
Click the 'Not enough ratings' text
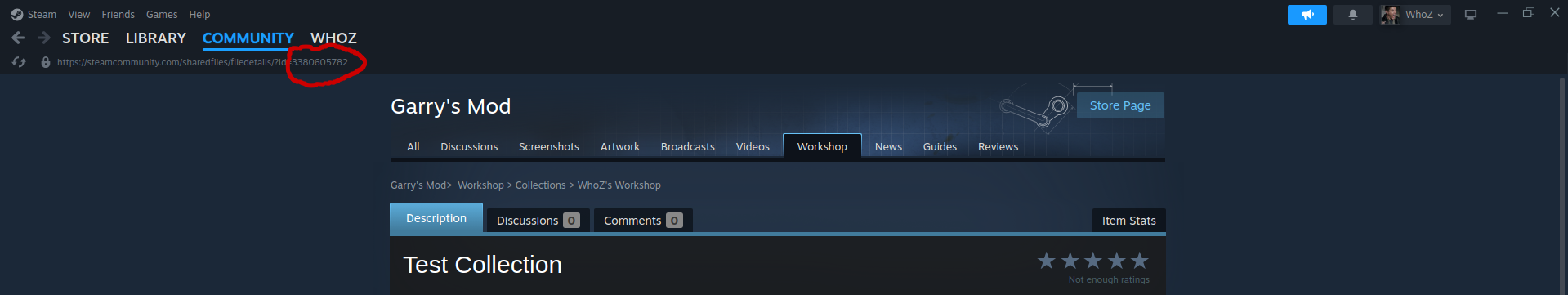pos(1109,279)
